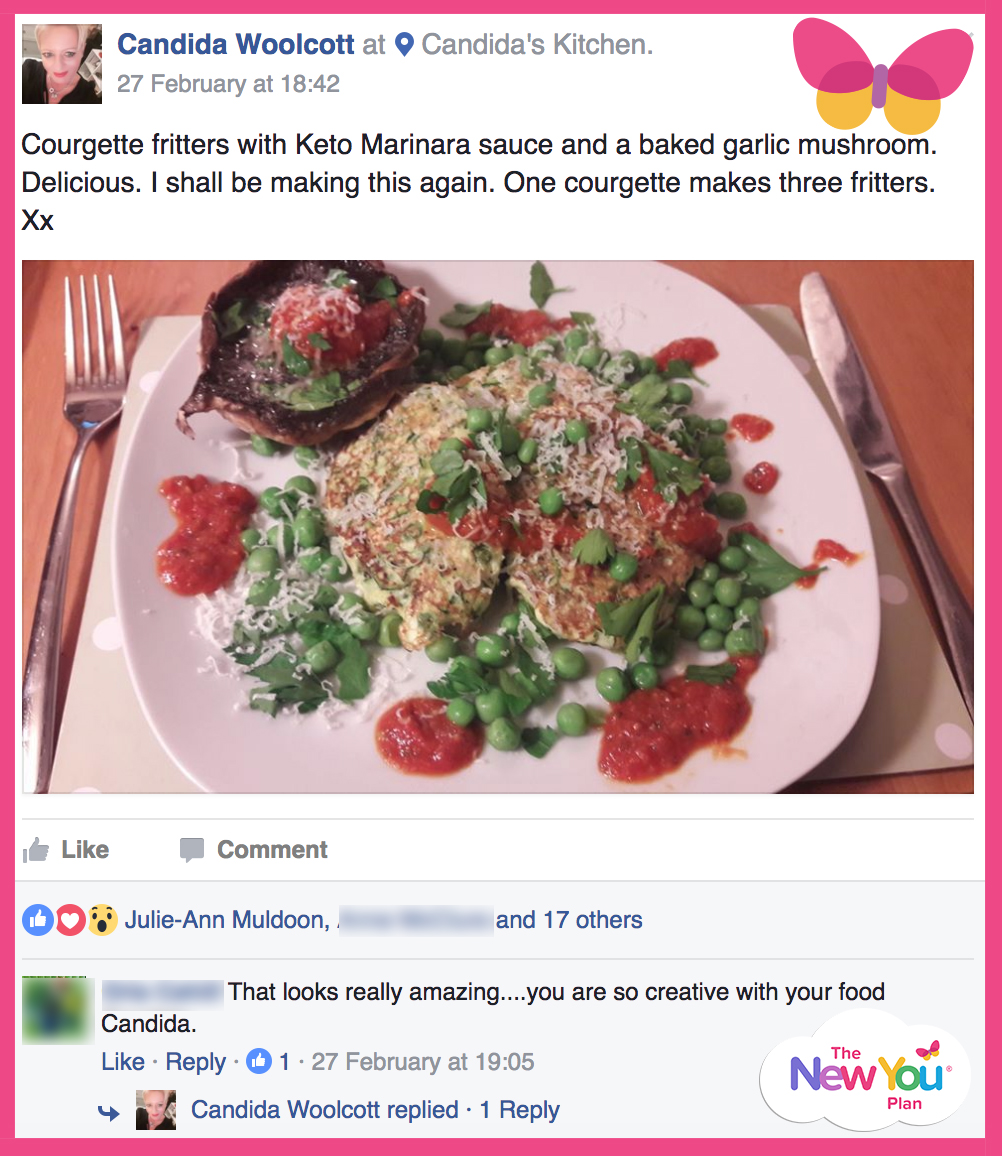Reply to the 'looks really amazing' comment
This screenshot has height=1156, width=1002.
195,1062
